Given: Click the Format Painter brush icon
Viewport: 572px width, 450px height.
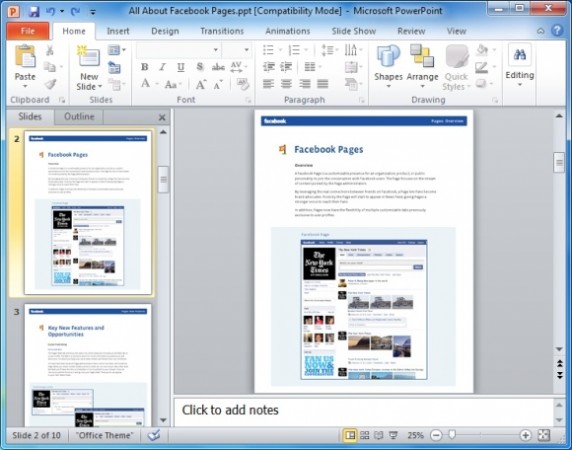Looking at the screenshot, I should click(x=50, y=84).
